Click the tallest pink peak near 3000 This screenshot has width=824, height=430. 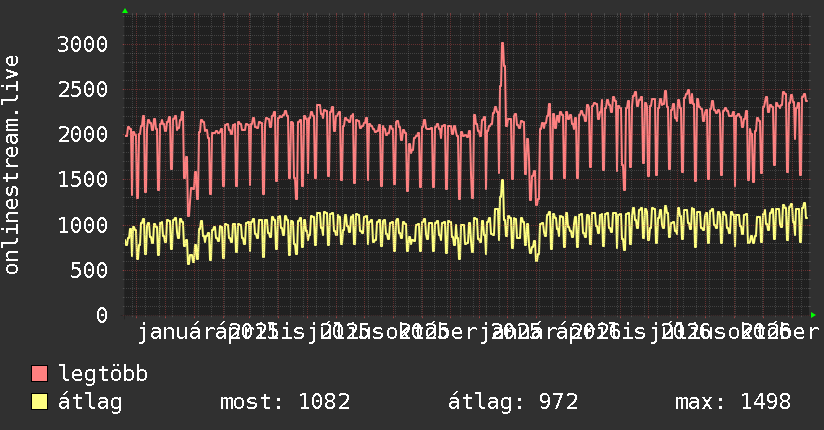tap(502, 44)
